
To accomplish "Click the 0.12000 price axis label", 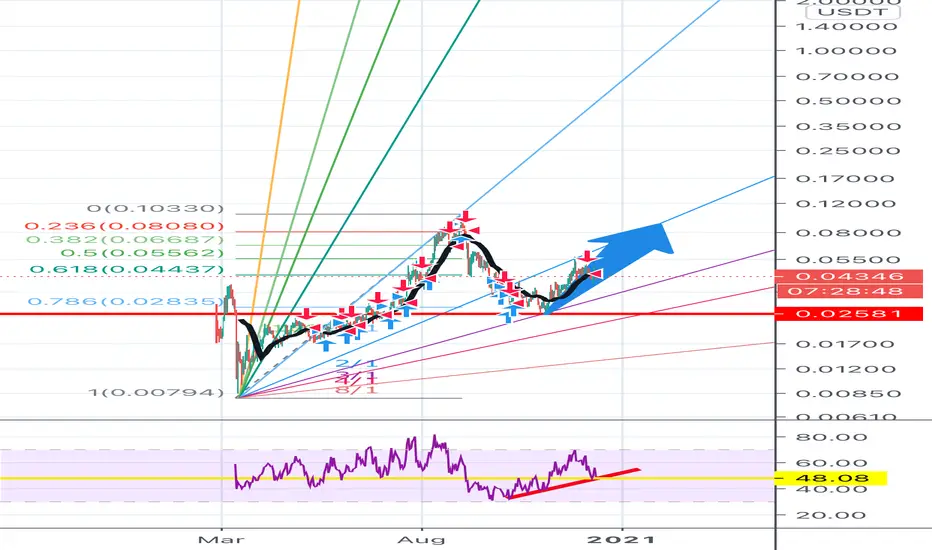I will point(846,204).
